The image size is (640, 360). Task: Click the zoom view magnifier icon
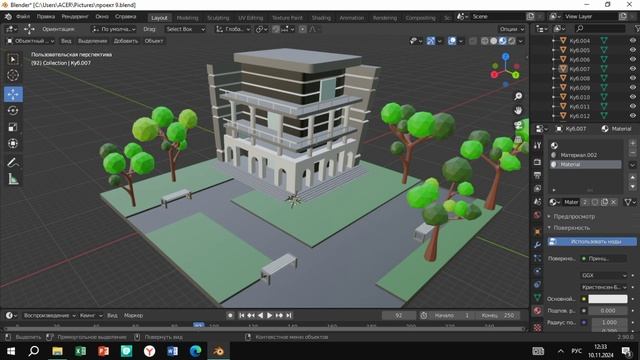pos(518,96)
